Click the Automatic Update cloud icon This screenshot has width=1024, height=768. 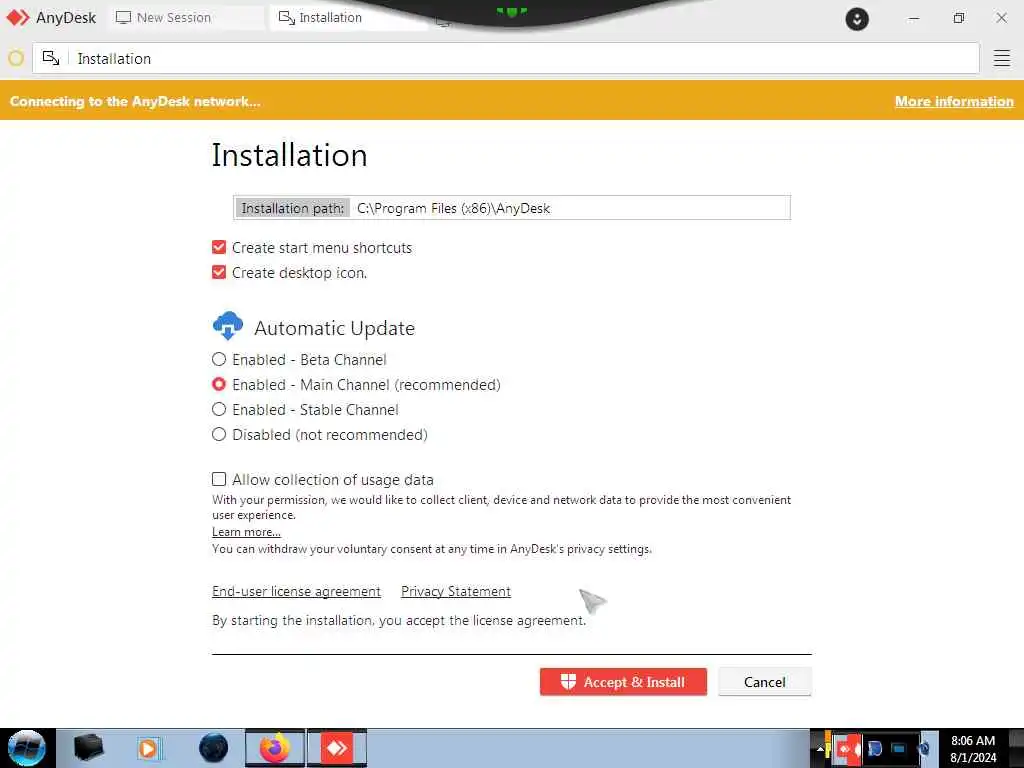tap(228, 325)
